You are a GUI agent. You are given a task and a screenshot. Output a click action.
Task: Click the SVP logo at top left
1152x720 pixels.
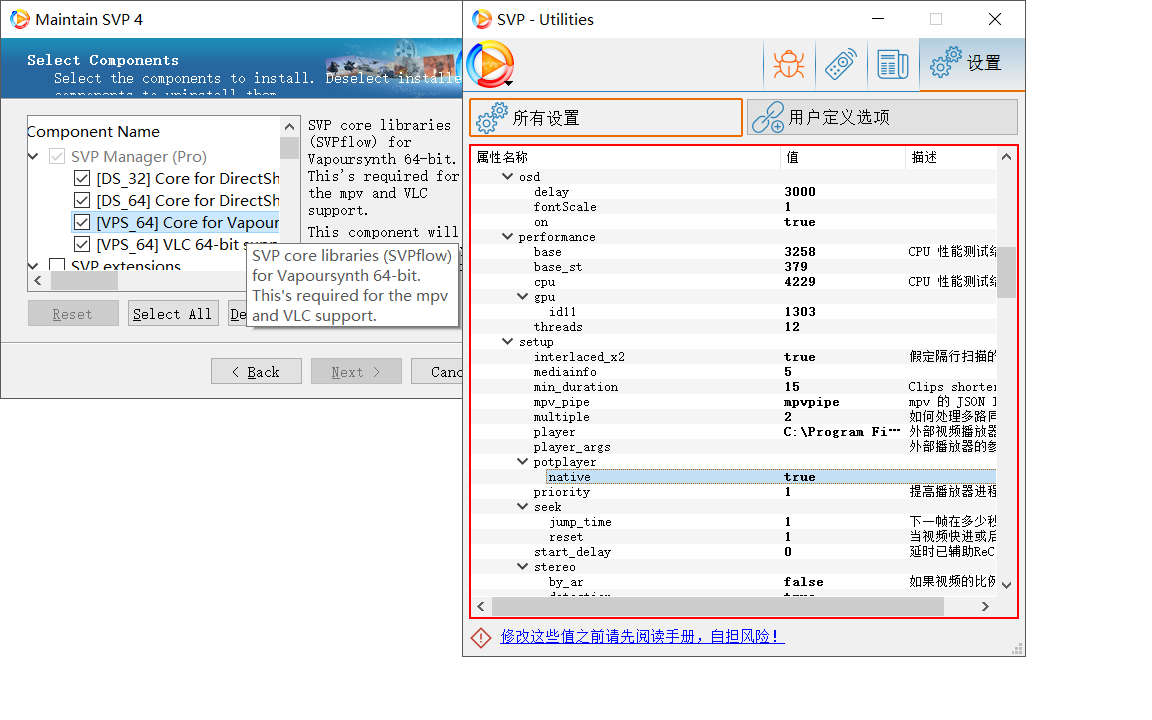(x=490, y=65)
